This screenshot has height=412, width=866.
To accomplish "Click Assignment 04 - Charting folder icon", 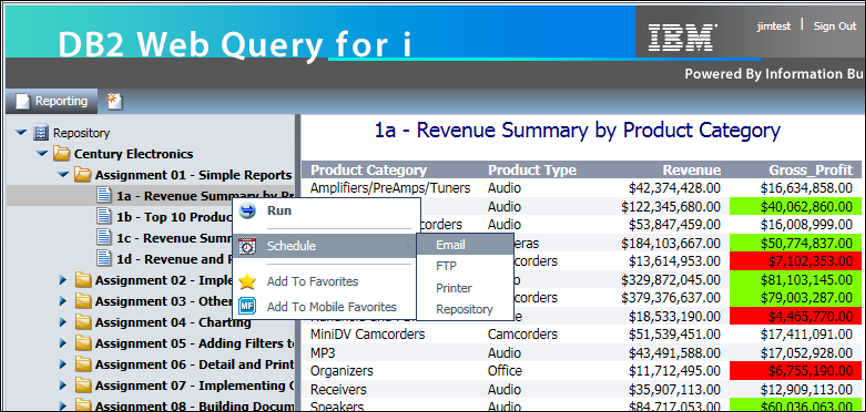I will tap(82, 322).
